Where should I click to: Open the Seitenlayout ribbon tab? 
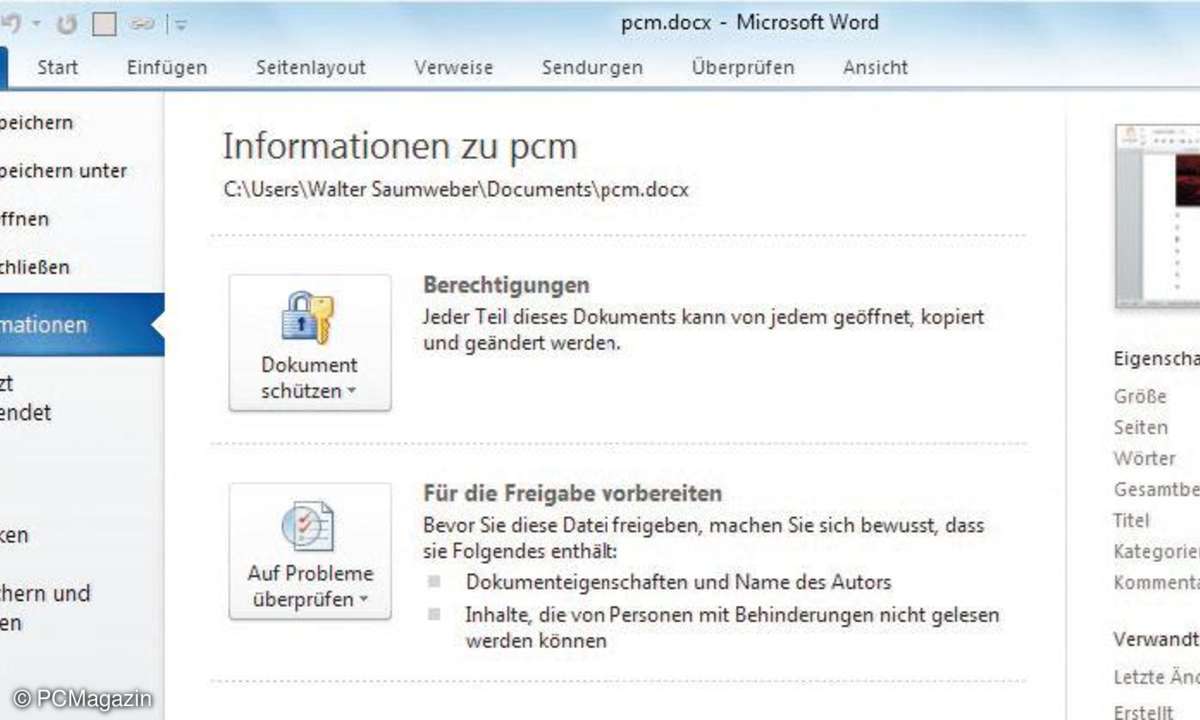(311, 68)
